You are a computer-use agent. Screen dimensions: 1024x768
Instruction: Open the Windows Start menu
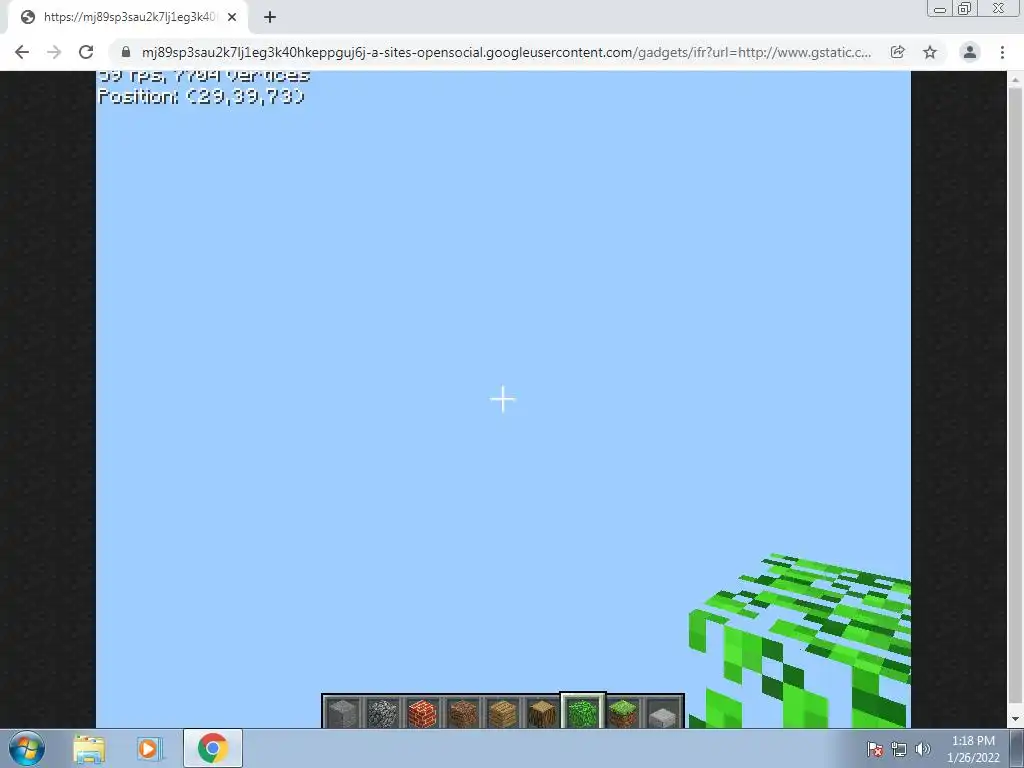point(27,748)
